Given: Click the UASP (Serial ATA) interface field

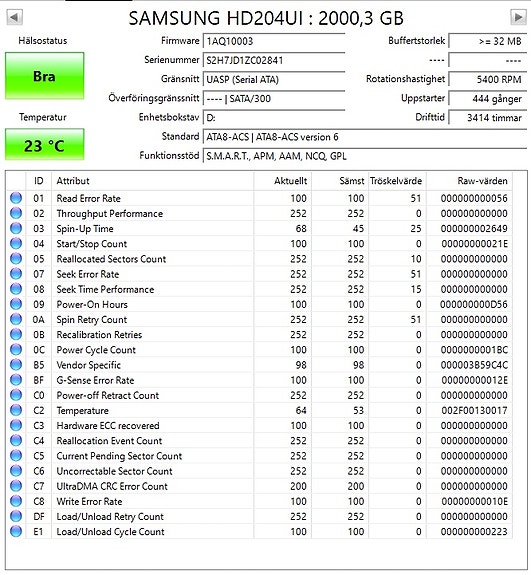Looking at the screenshot, I should [x=274, y=79].
